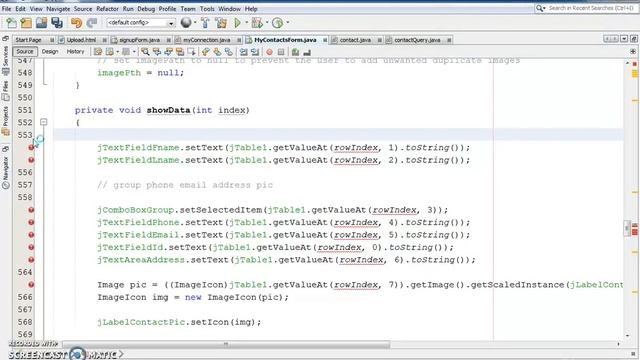Click the Uncomment icon in editor toolbar
The width and height of the screenshot is (640, 360).
[x=307, y=52]
